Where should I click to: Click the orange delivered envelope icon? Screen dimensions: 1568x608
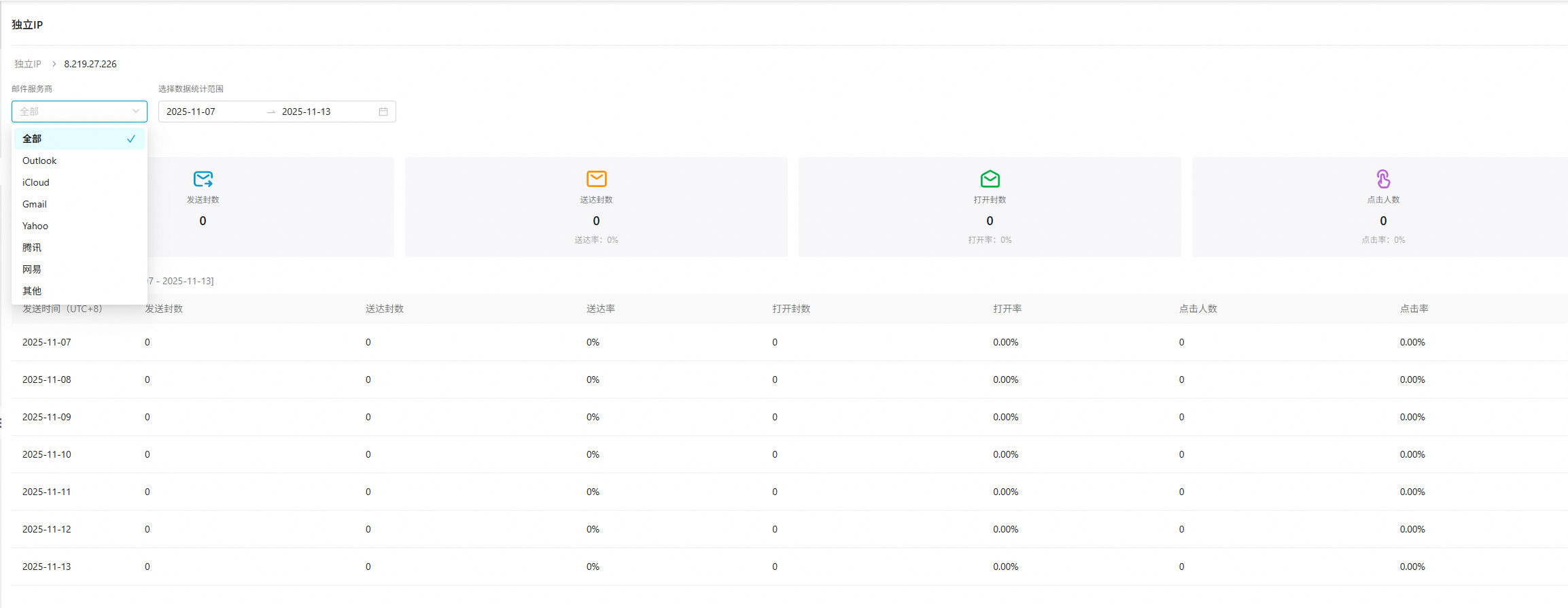[596, 179]
